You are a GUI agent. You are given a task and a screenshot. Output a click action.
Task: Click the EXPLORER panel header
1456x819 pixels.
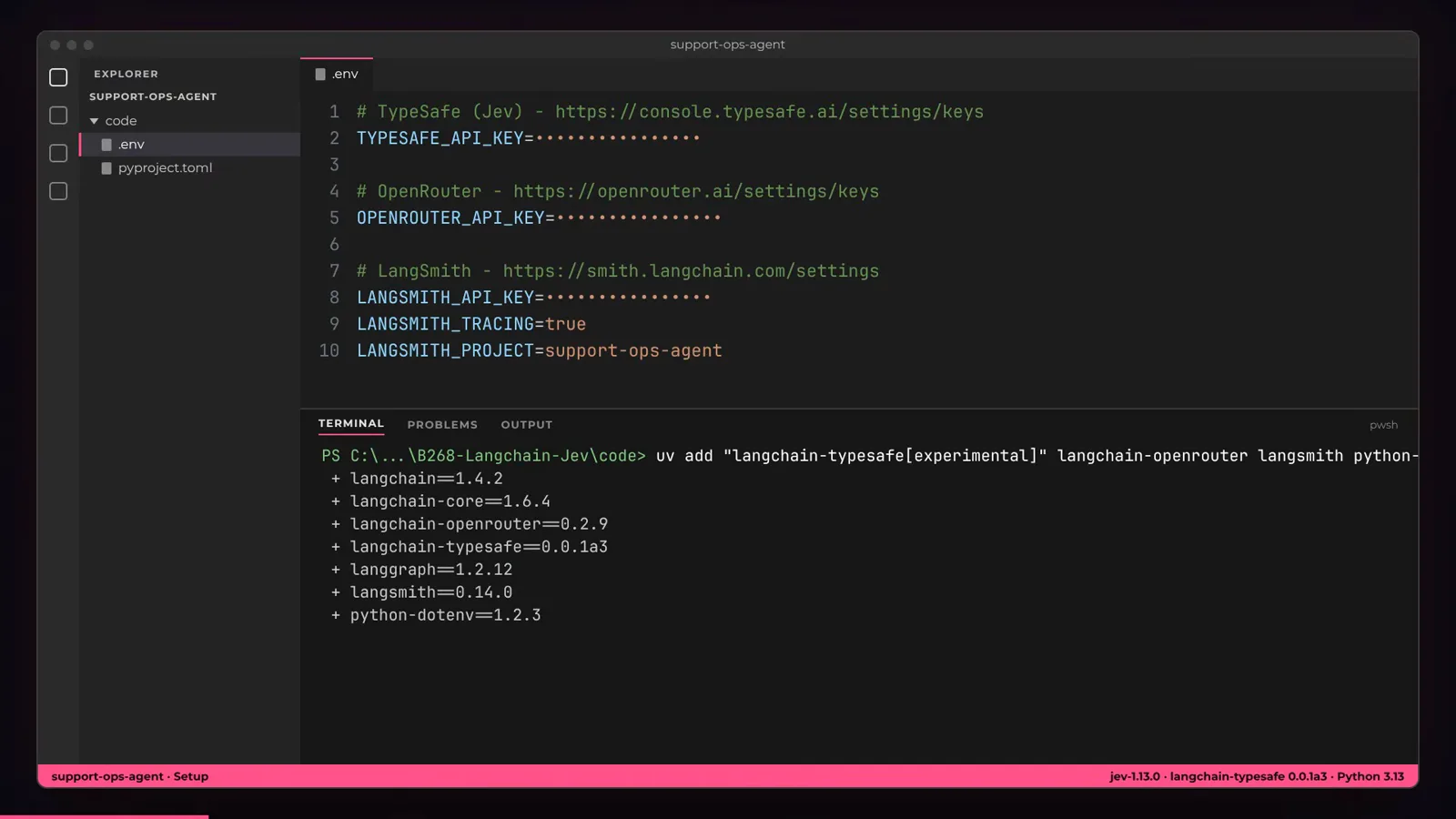point(126,74)
